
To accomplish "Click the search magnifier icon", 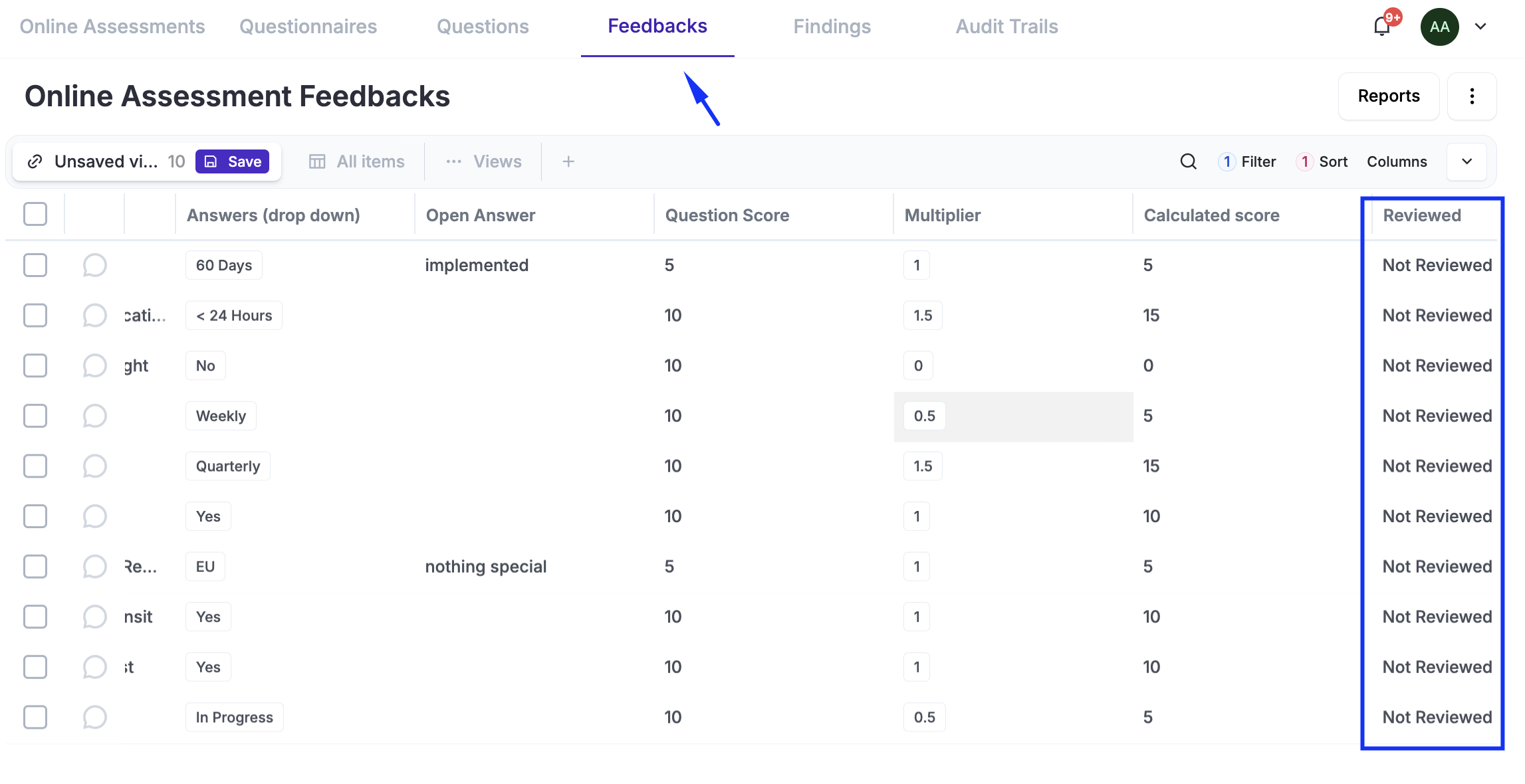I will click(1188, 161).
